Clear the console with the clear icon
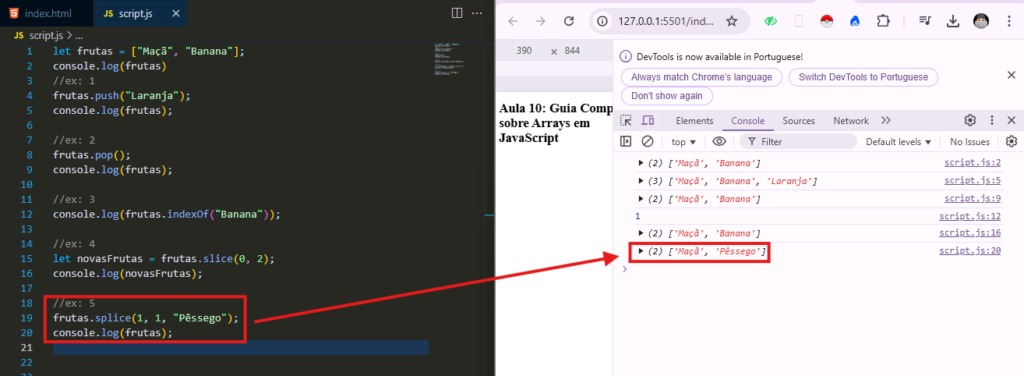The width and height of the screenshot is (1024, 376). pos(647,142)
